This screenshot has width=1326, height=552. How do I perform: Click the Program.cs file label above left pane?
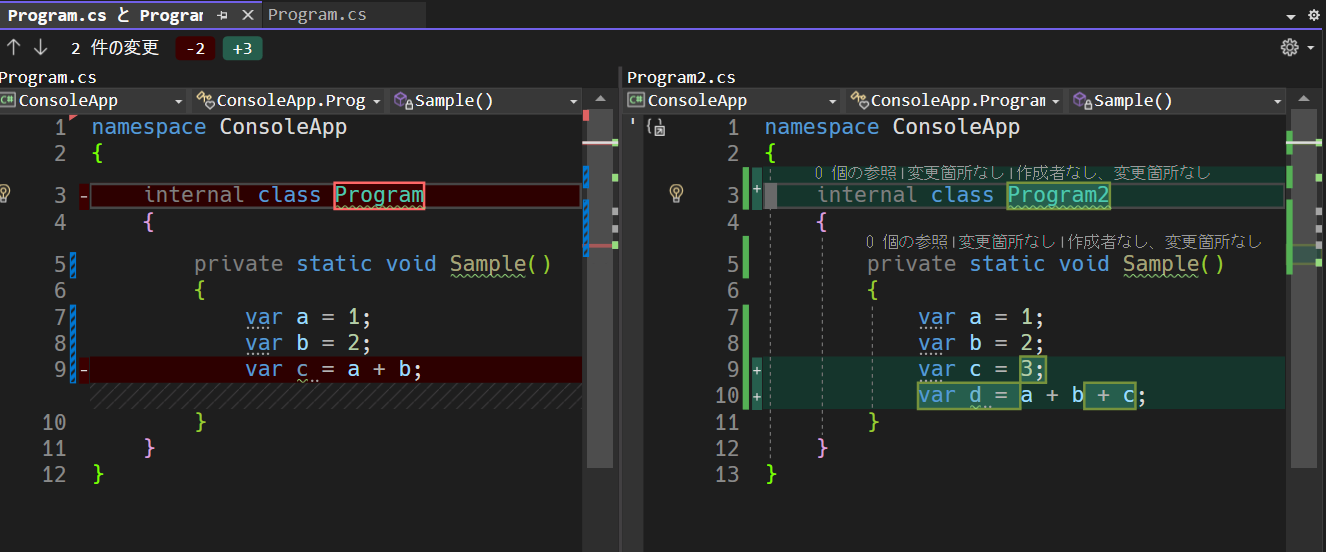(x=48, y=77)
